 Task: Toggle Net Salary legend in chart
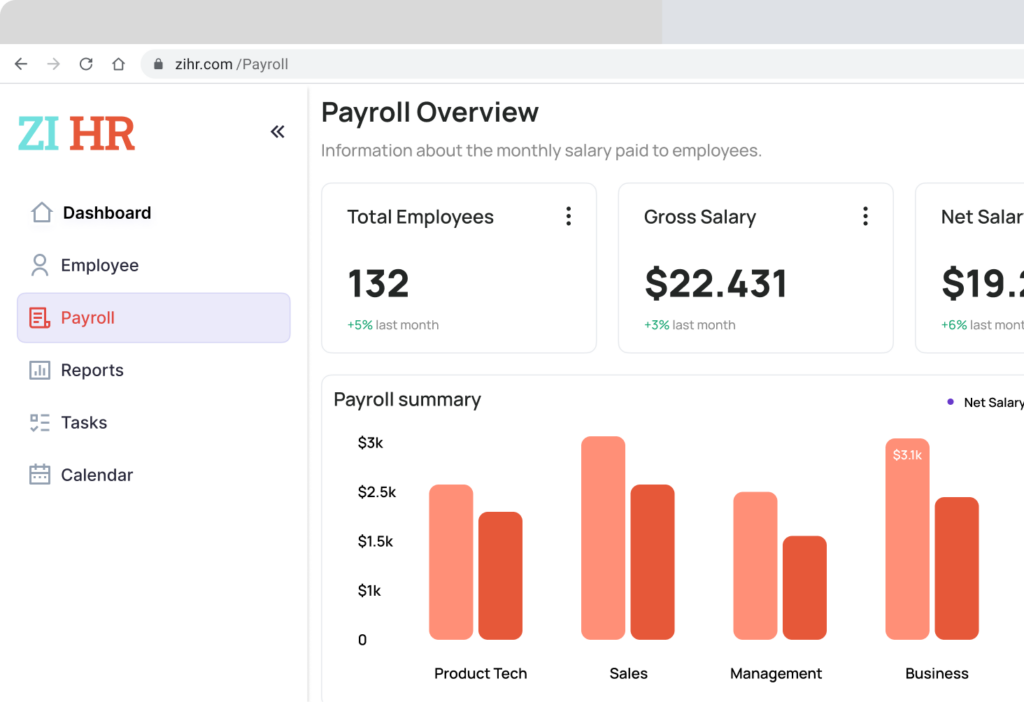point(986,402)
